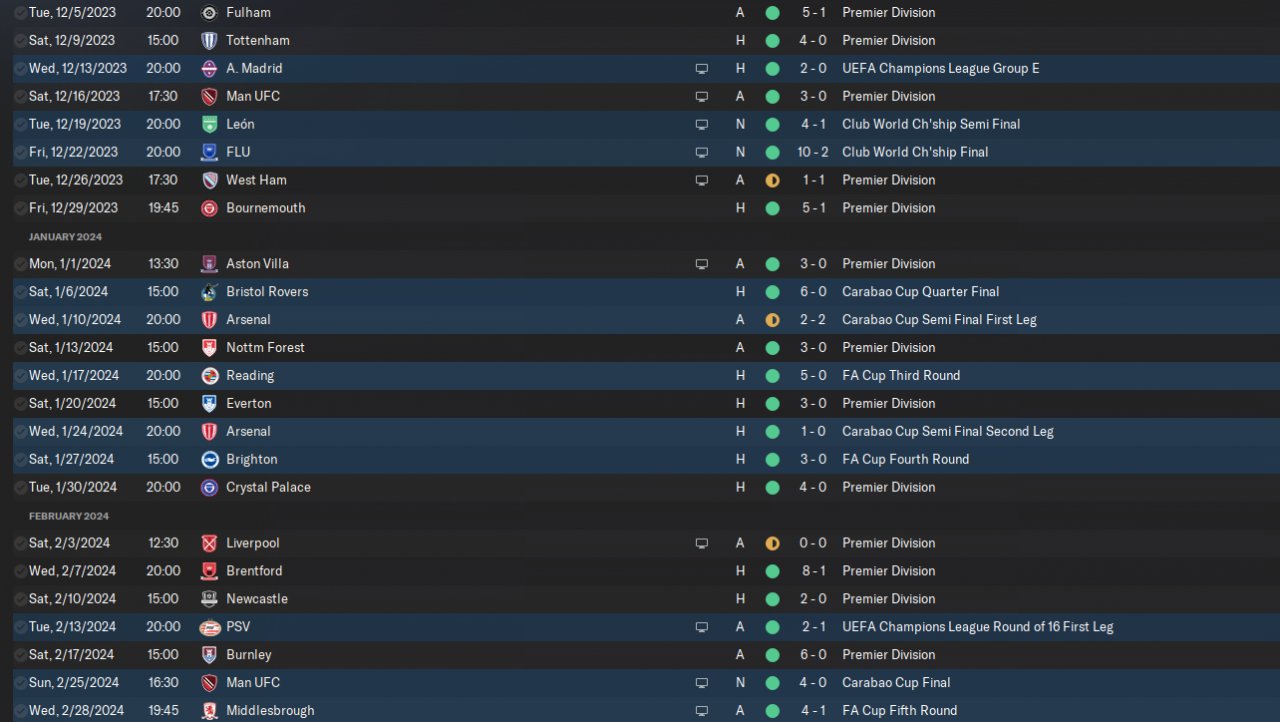Click the TV broadcast icon on A. Madrid row
Screen dimensions: 1280x722
[x=702, y=69]
